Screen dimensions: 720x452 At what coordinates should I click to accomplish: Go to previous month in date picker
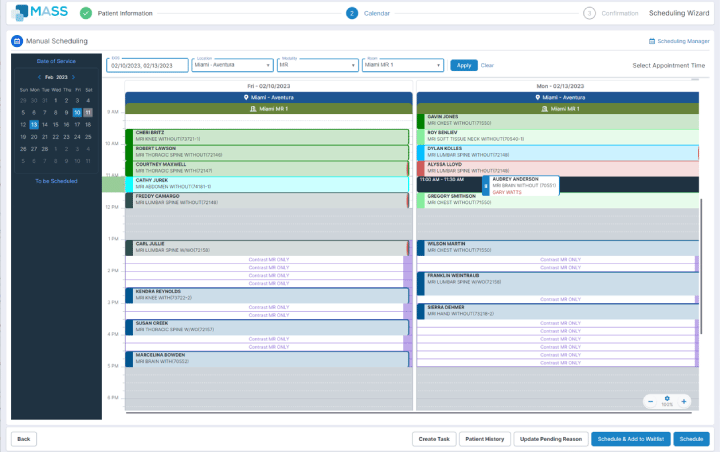click(38, 76)
